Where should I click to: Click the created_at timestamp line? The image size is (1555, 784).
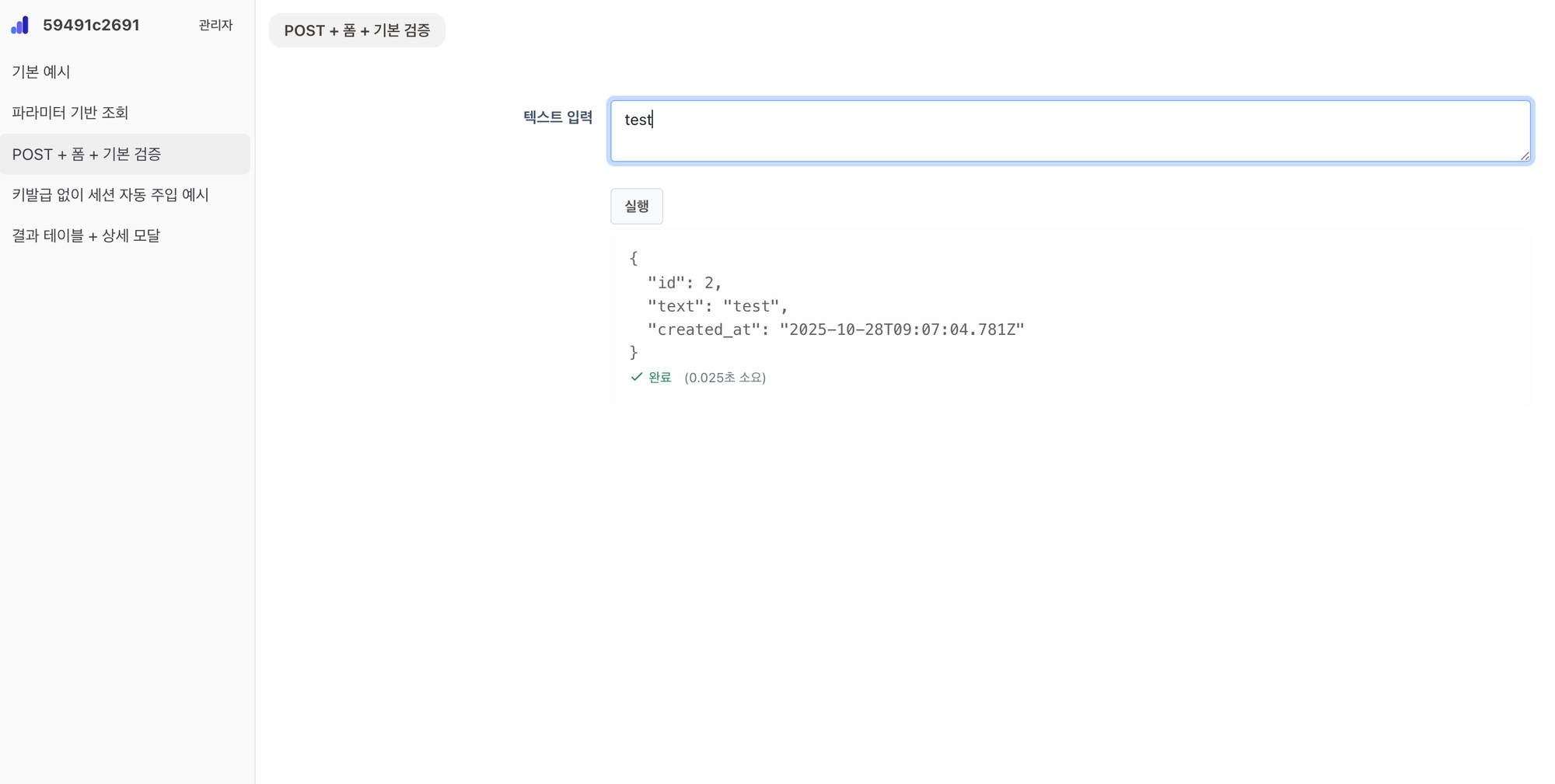(x=835, y=329)
